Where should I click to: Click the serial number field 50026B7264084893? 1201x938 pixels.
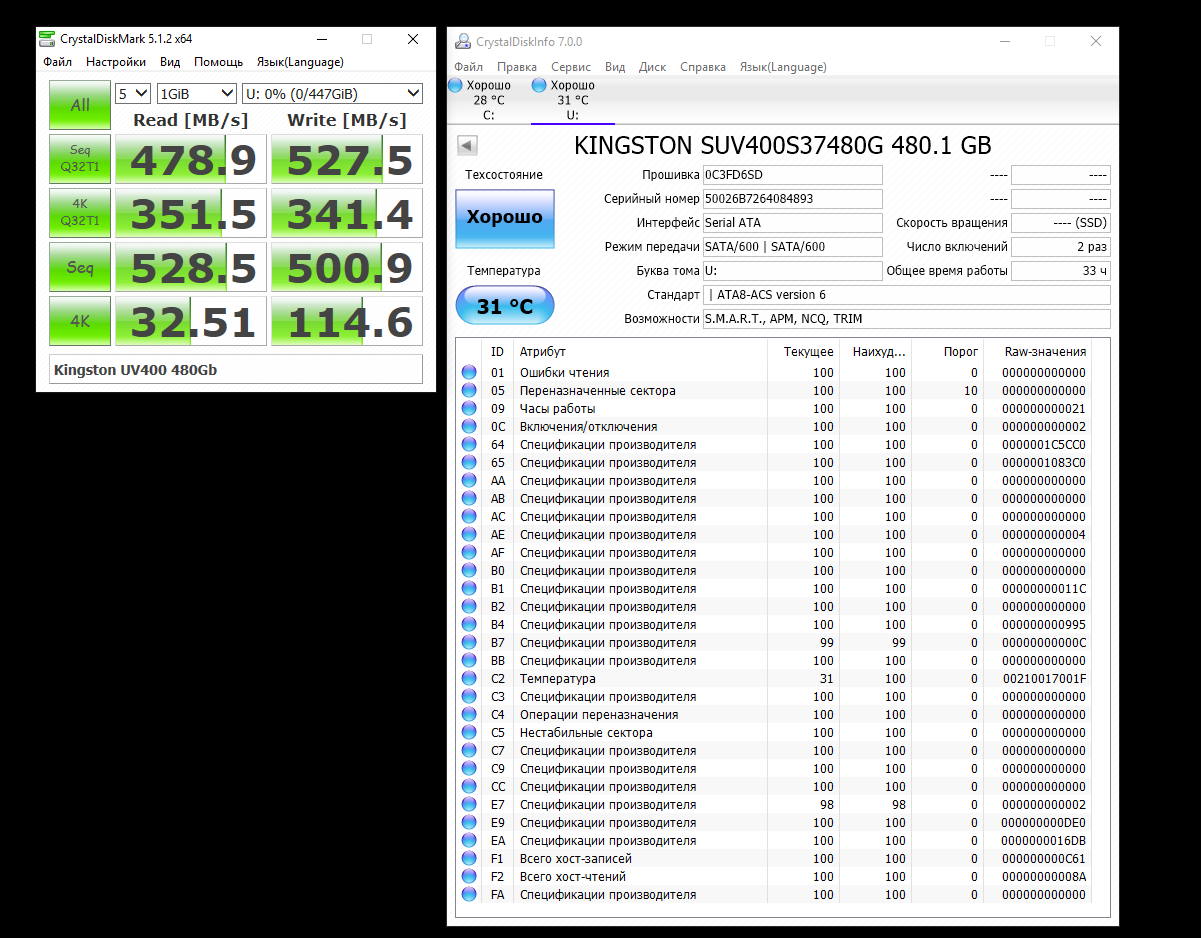click(793, 199)
